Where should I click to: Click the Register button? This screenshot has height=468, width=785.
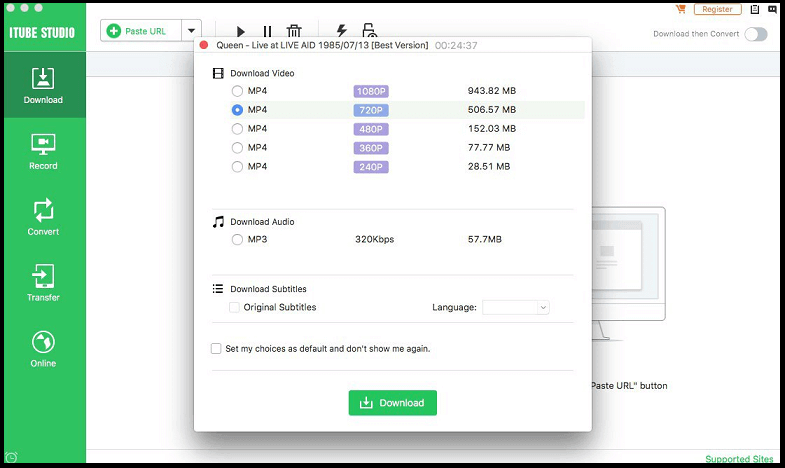coord(717,9)
